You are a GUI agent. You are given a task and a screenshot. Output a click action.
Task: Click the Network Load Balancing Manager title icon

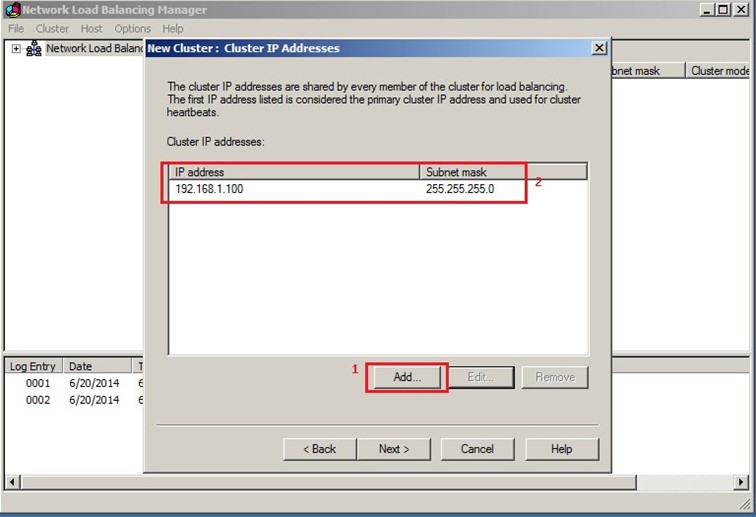13,9
